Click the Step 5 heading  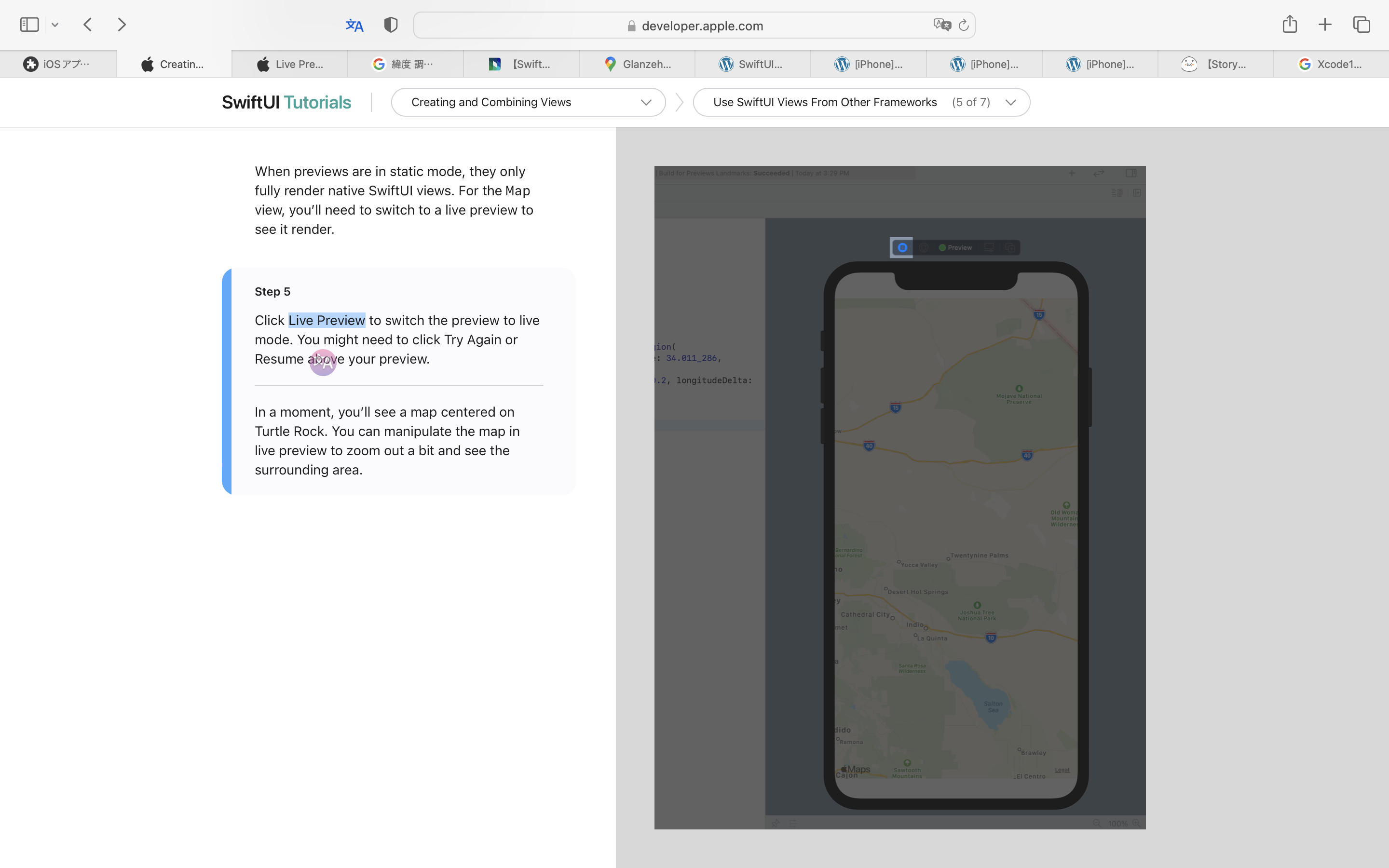tap(272, 292)
